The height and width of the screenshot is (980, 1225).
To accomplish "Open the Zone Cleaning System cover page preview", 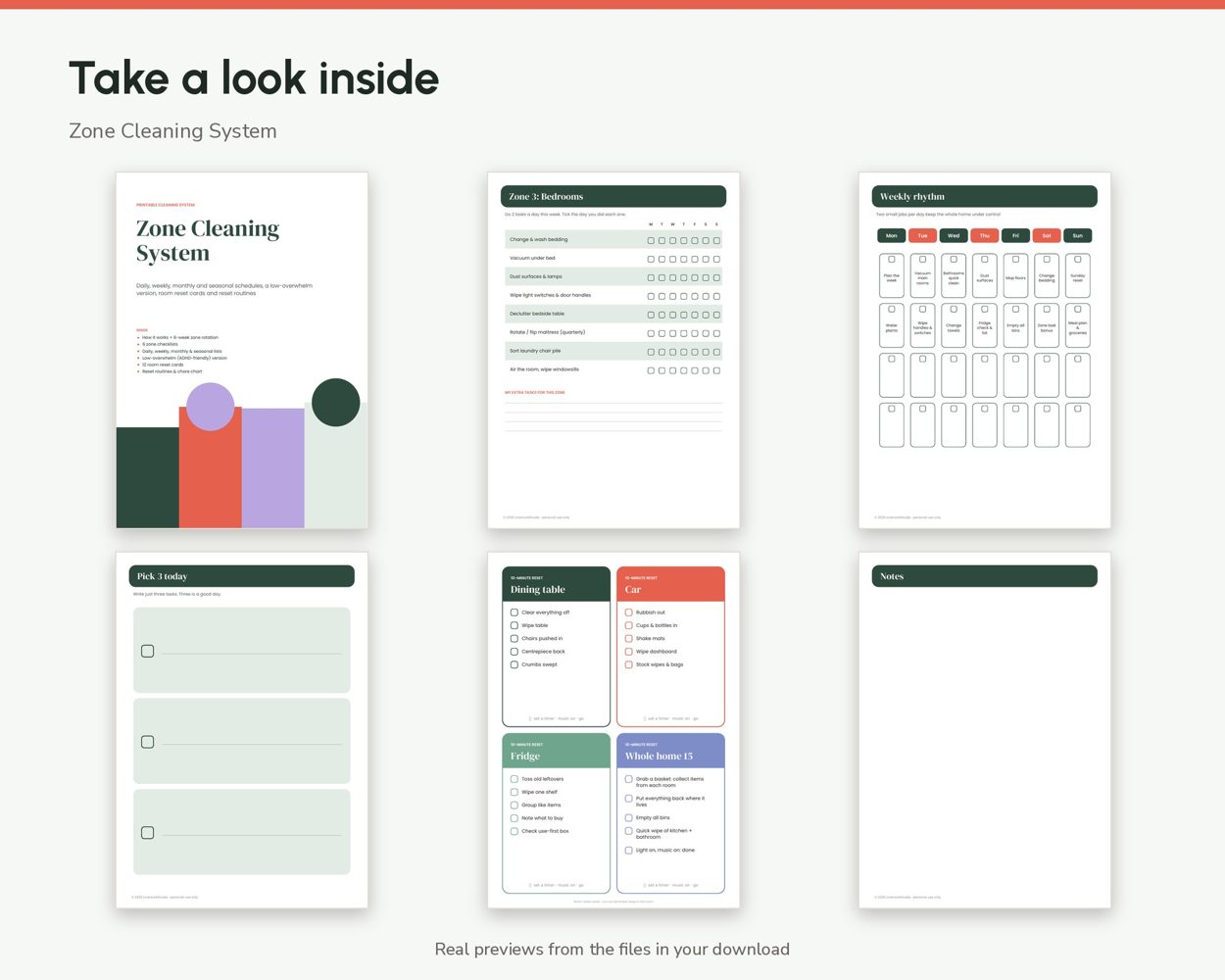I will (x=242, y=351).
